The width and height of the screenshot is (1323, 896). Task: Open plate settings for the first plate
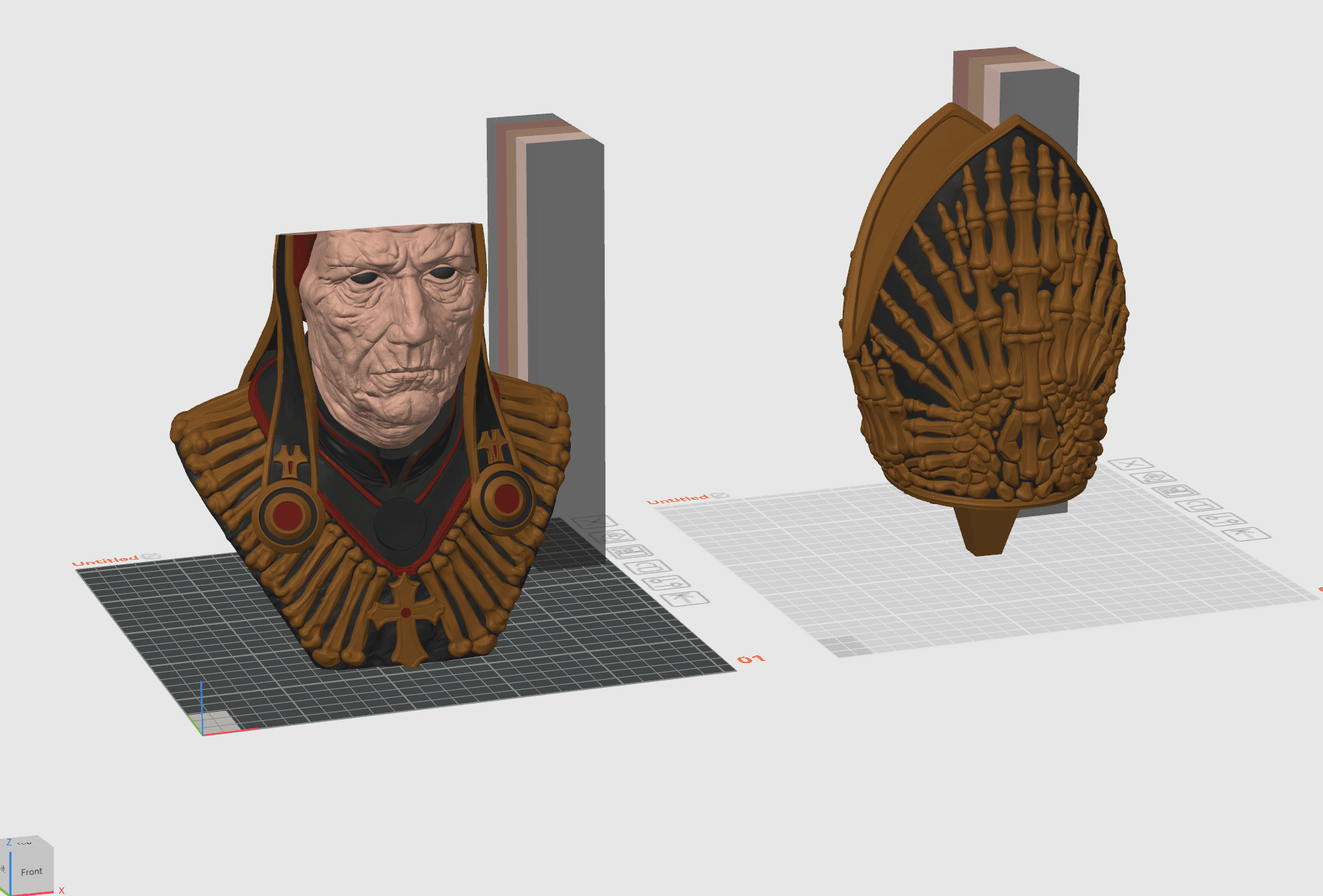[666, 582]
